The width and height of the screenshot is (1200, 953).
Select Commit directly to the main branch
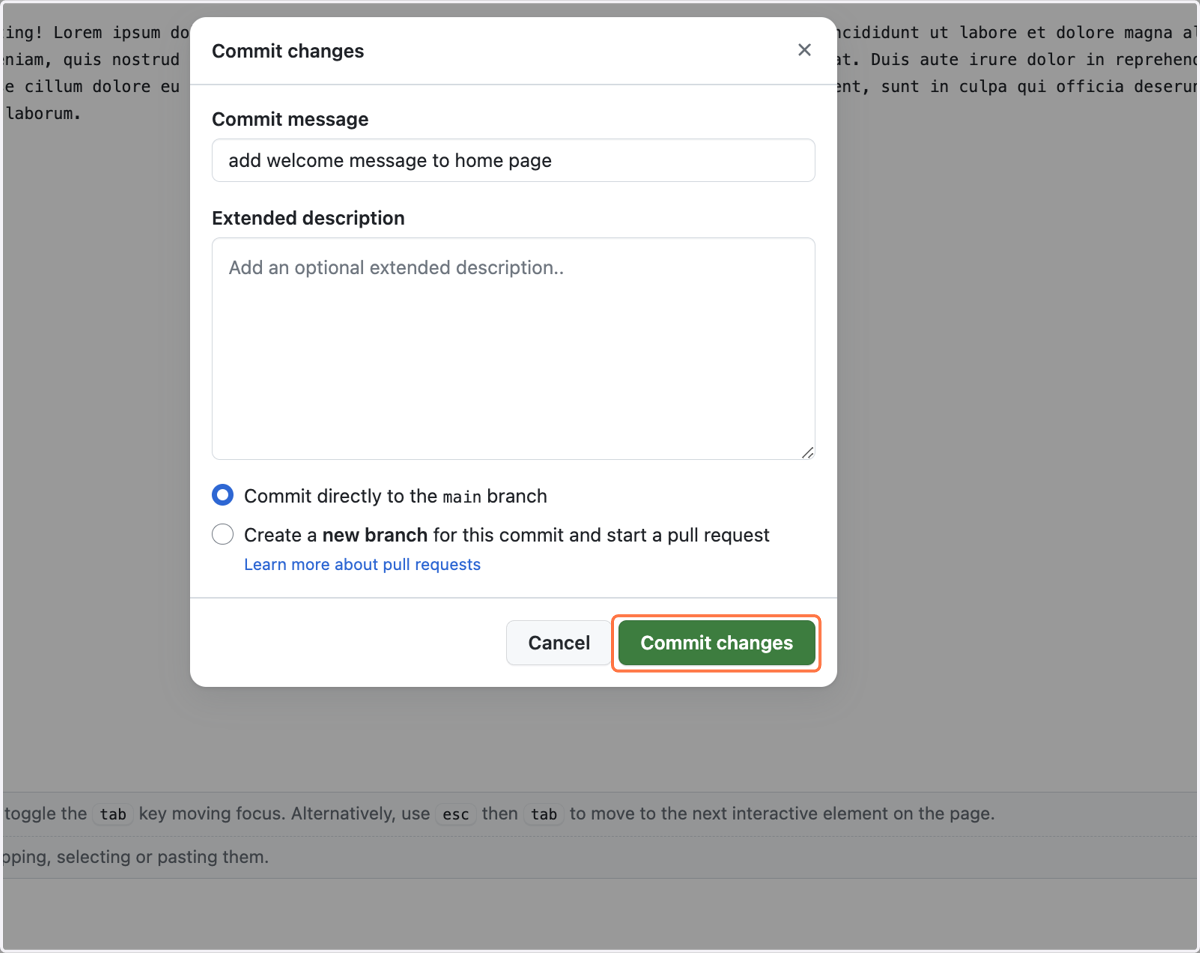(223, 495)
